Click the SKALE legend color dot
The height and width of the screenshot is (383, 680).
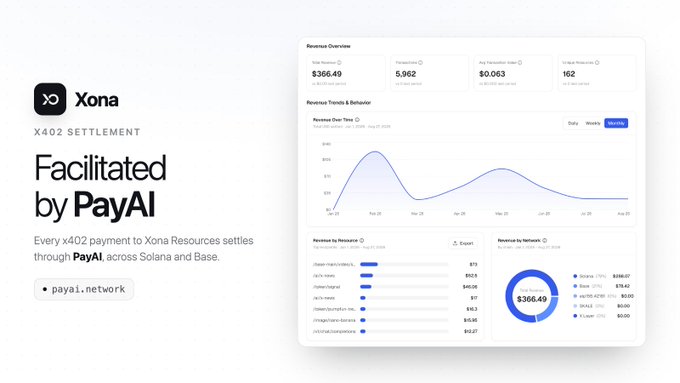[575, 306]
